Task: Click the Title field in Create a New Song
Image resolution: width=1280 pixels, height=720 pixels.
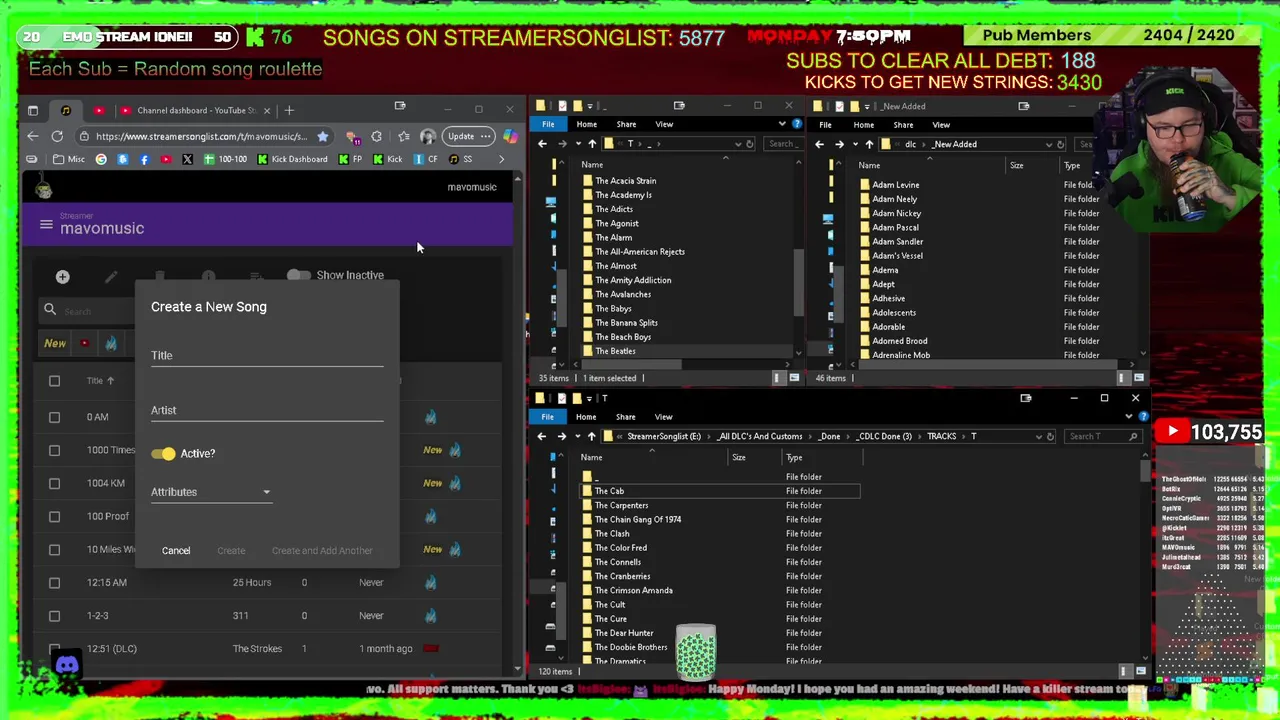Action: click(x=267, y=356)
